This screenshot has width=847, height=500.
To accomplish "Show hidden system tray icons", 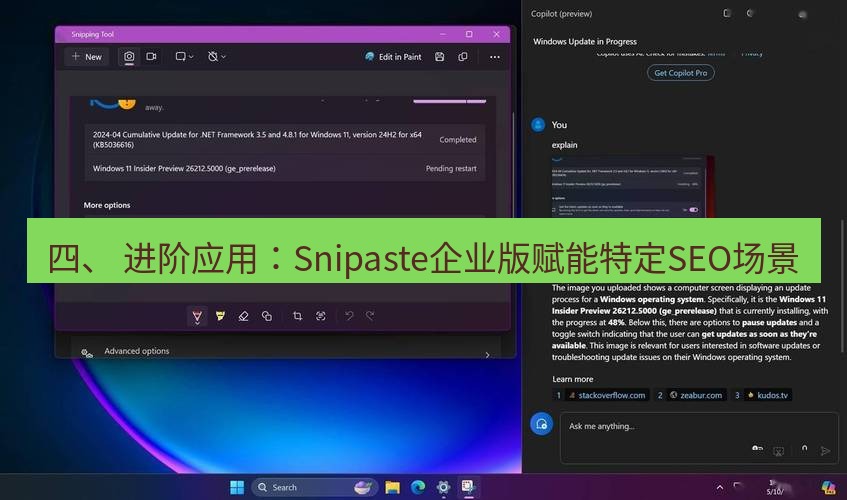I will coord(720,488).
